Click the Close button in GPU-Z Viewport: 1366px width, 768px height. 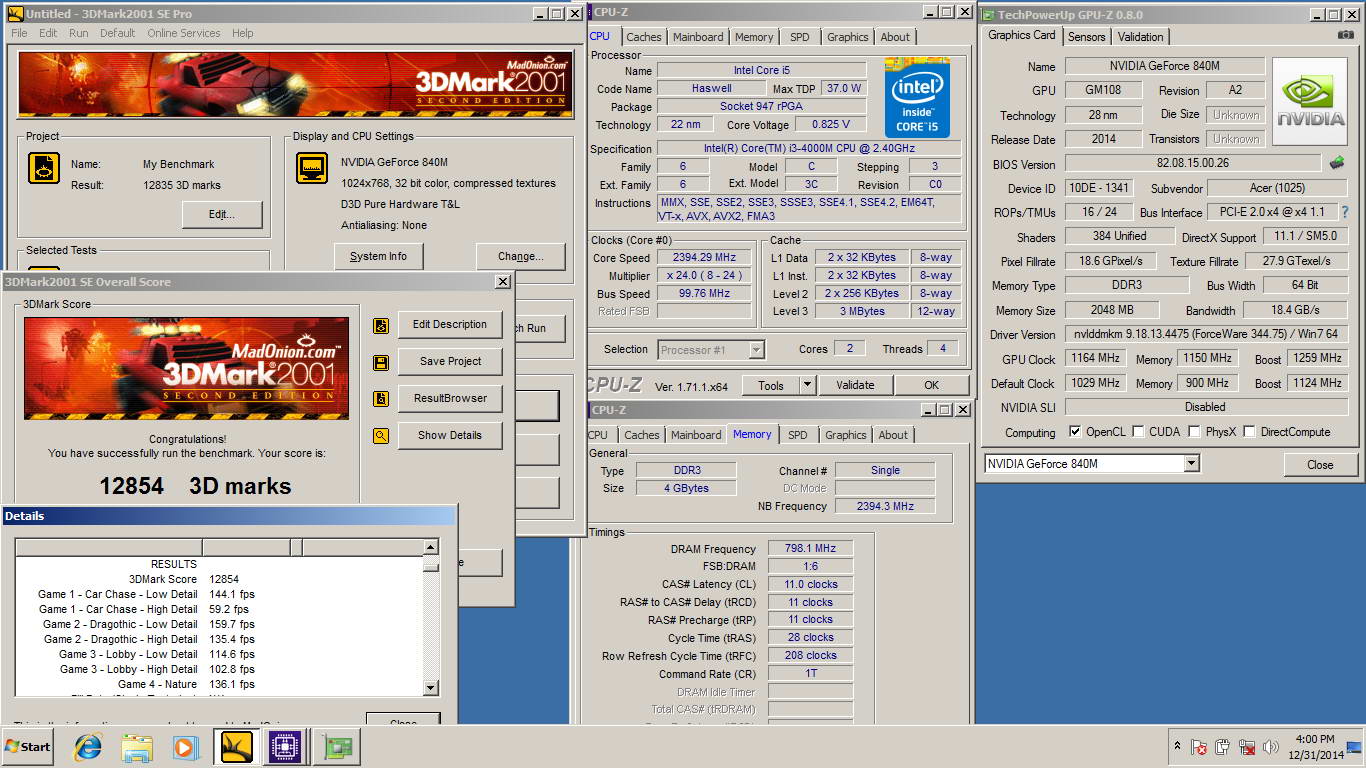[1320, 464]
